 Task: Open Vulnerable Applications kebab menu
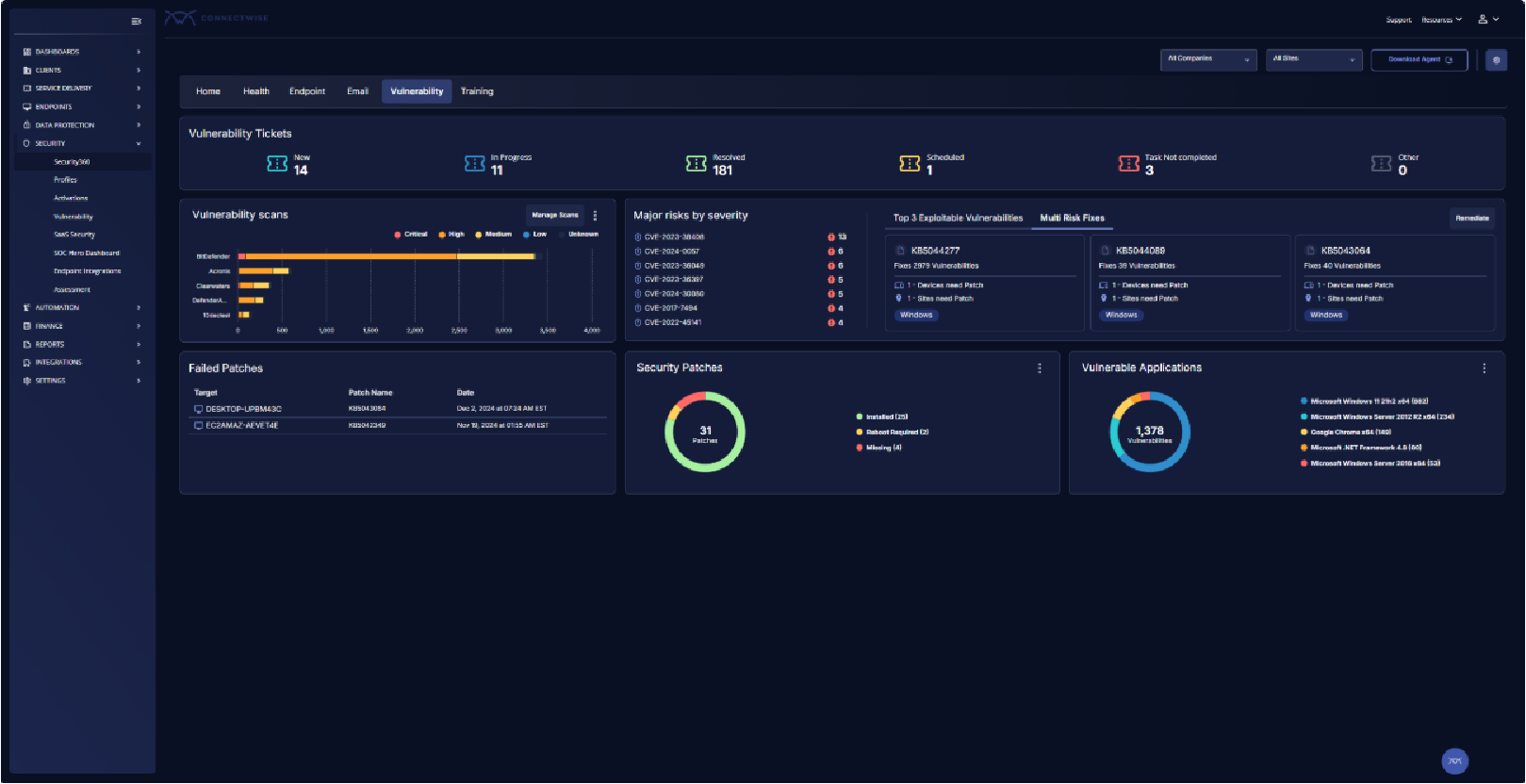point(1484,368)
